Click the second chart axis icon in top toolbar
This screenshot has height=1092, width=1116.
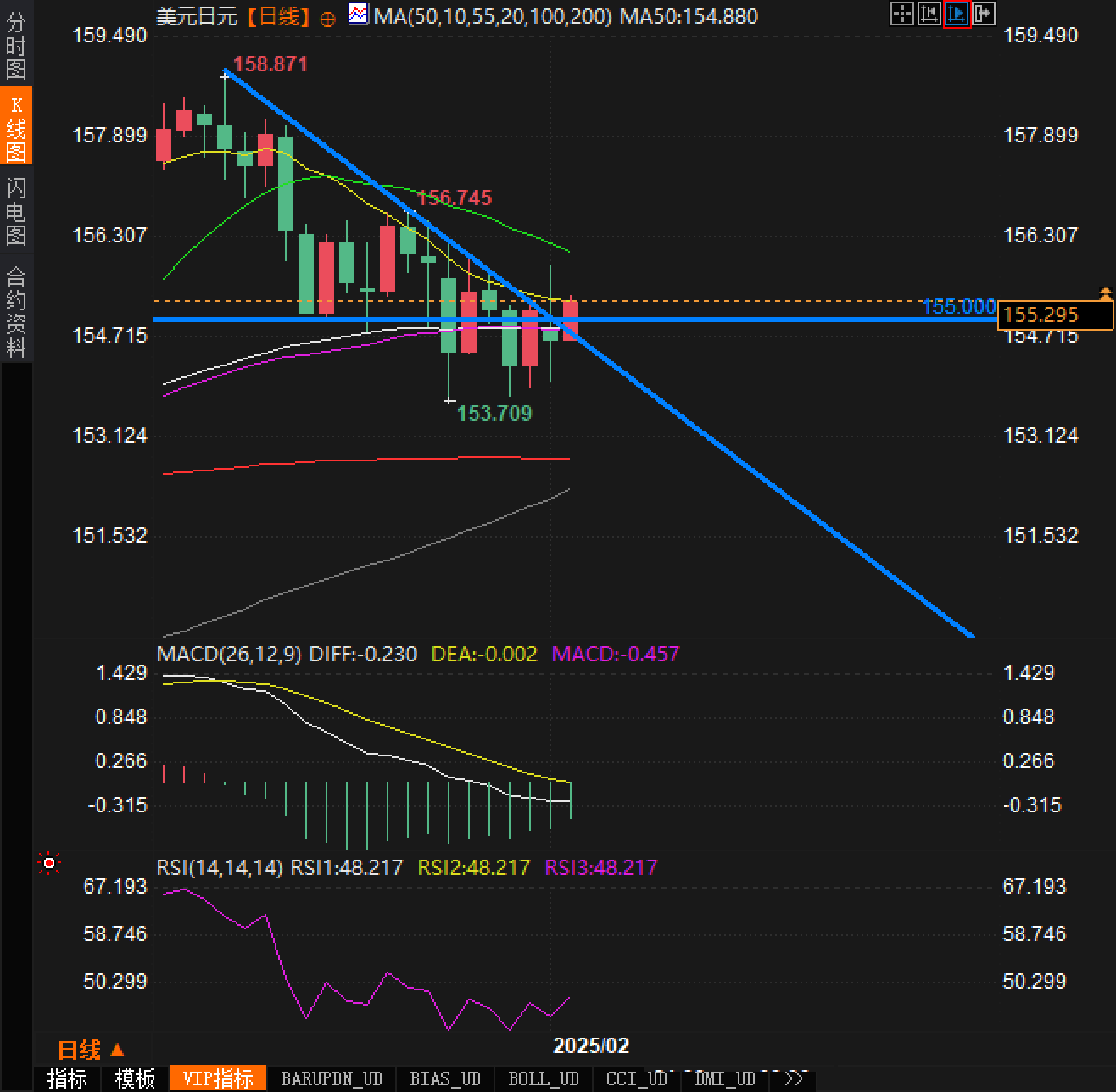pyautogui.click(x=929, y=14)
